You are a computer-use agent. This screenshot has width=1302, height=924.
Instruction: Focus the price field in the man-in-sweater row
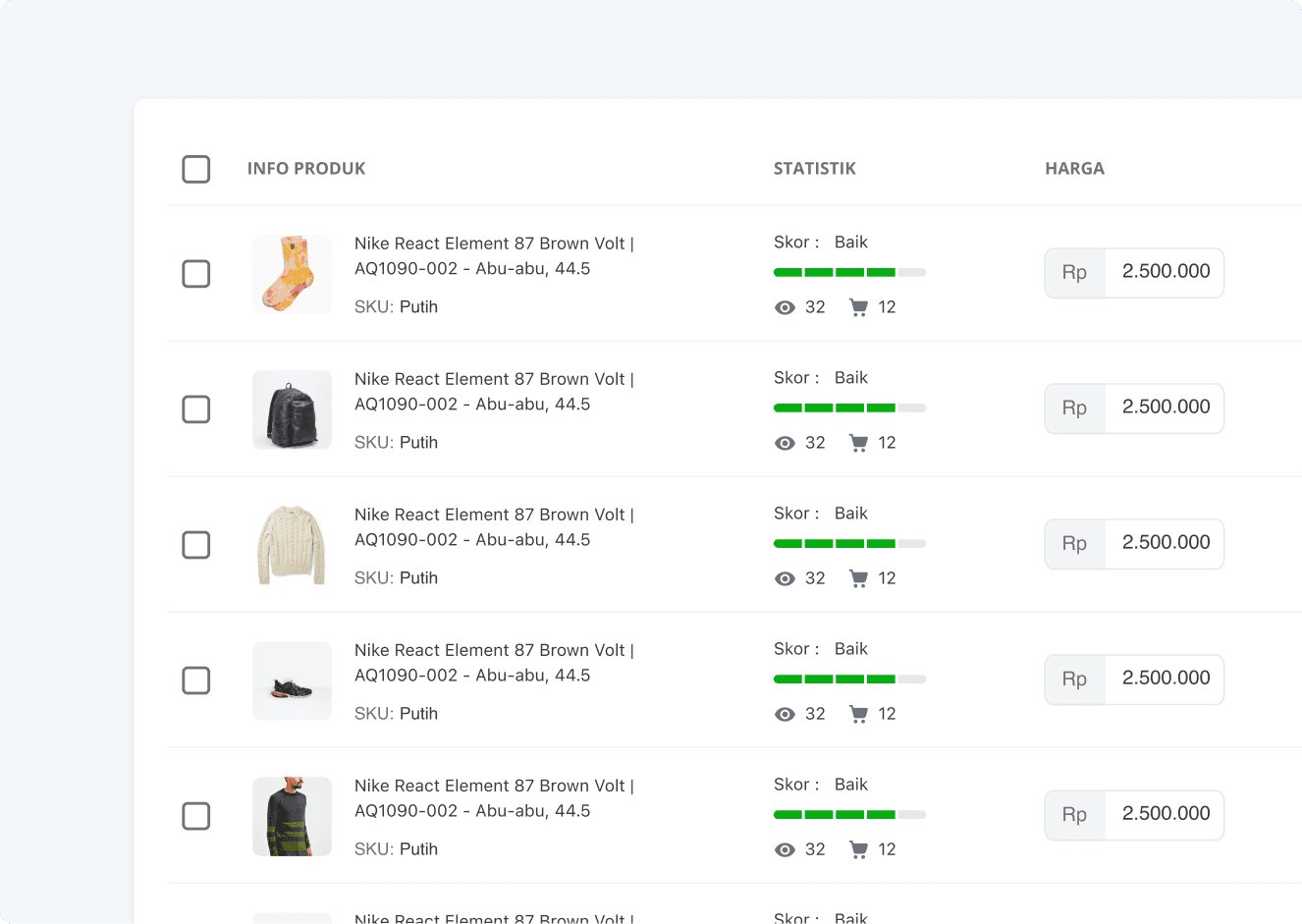click(1165, 814)
